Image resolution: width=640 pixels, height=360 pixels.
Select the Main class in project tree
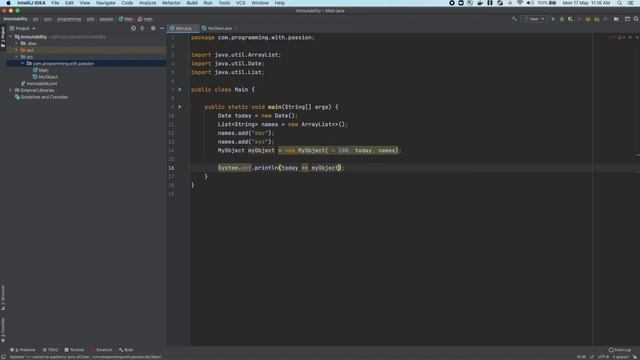pyautogui.click(x=40, y=70)
